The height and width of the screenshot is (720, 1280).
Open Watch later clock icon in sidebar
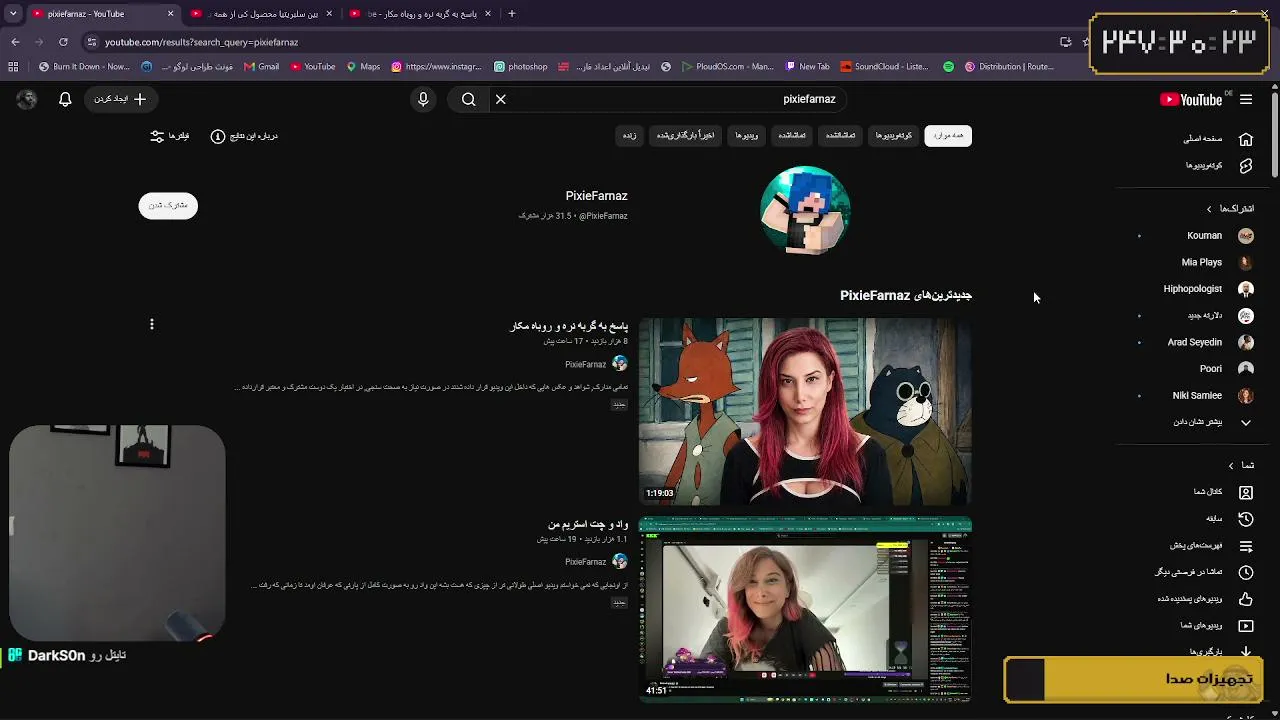pos(1245,573)
